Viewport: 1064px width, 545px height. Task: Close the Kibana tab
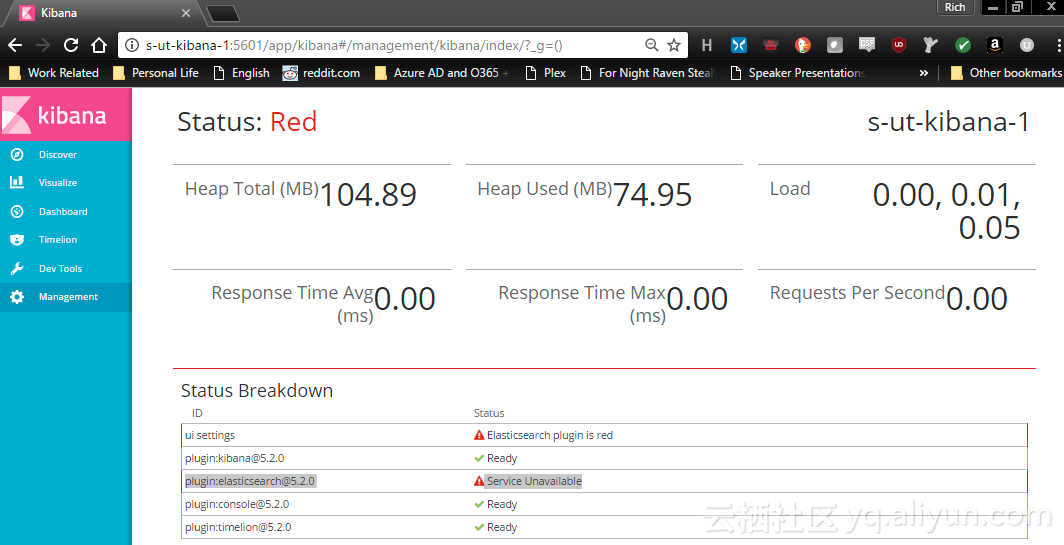[186, 13]
